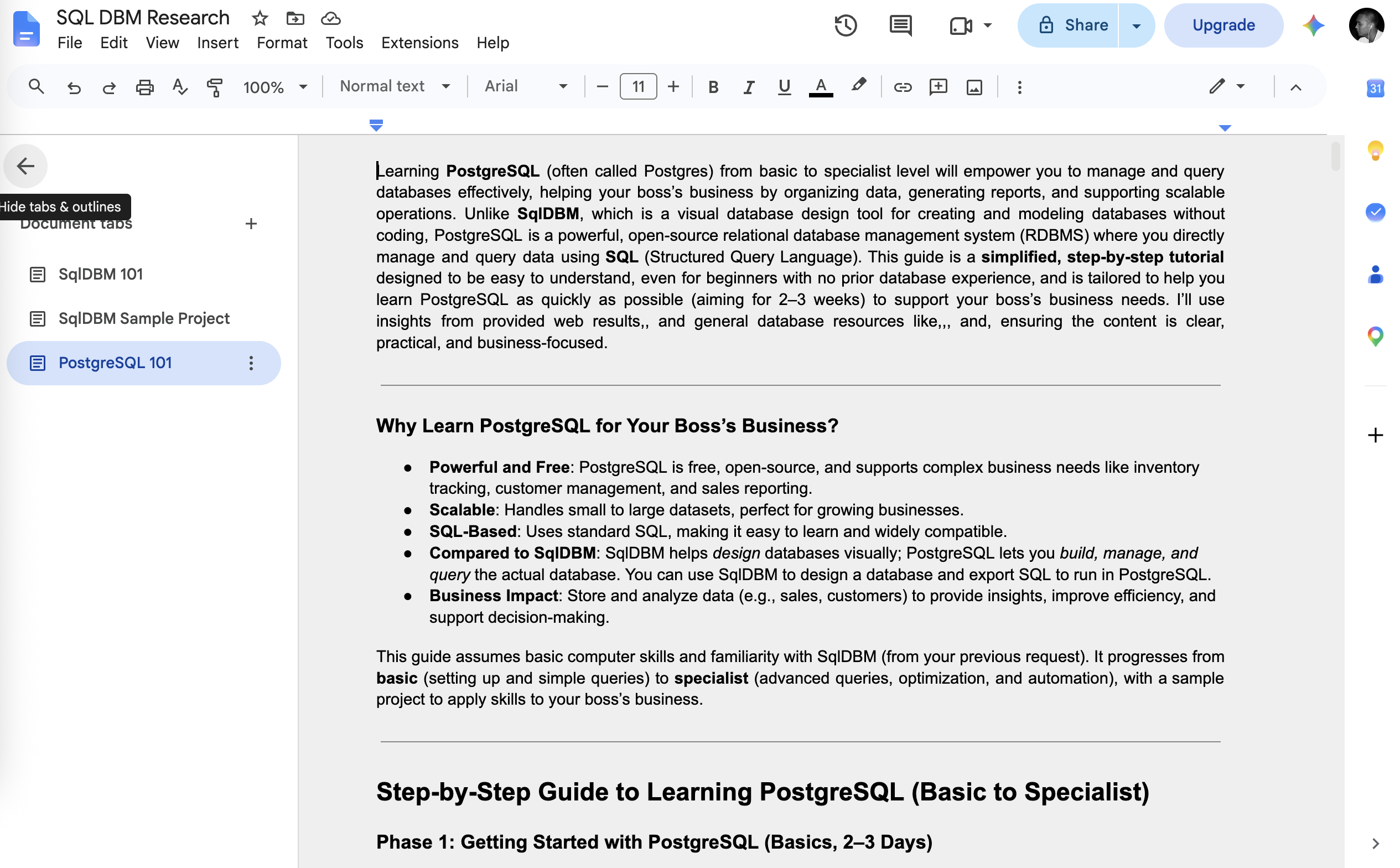Switch to SqlDBM Sample Project tab
Viewport: 1400px width, 868px height.
143,319
